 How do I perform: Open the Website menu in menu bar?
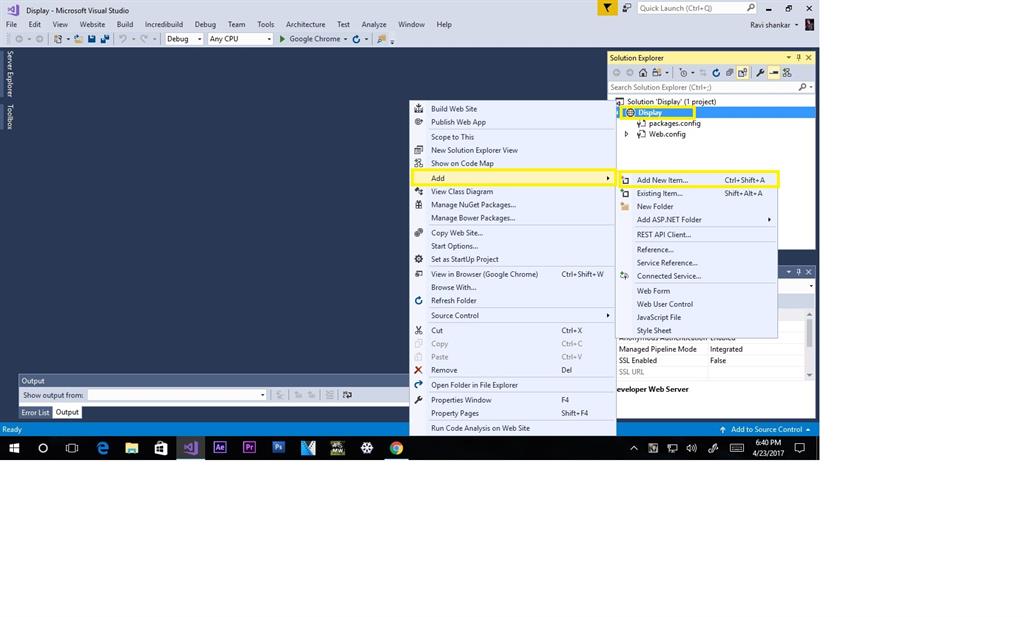(x=92, y=25)
